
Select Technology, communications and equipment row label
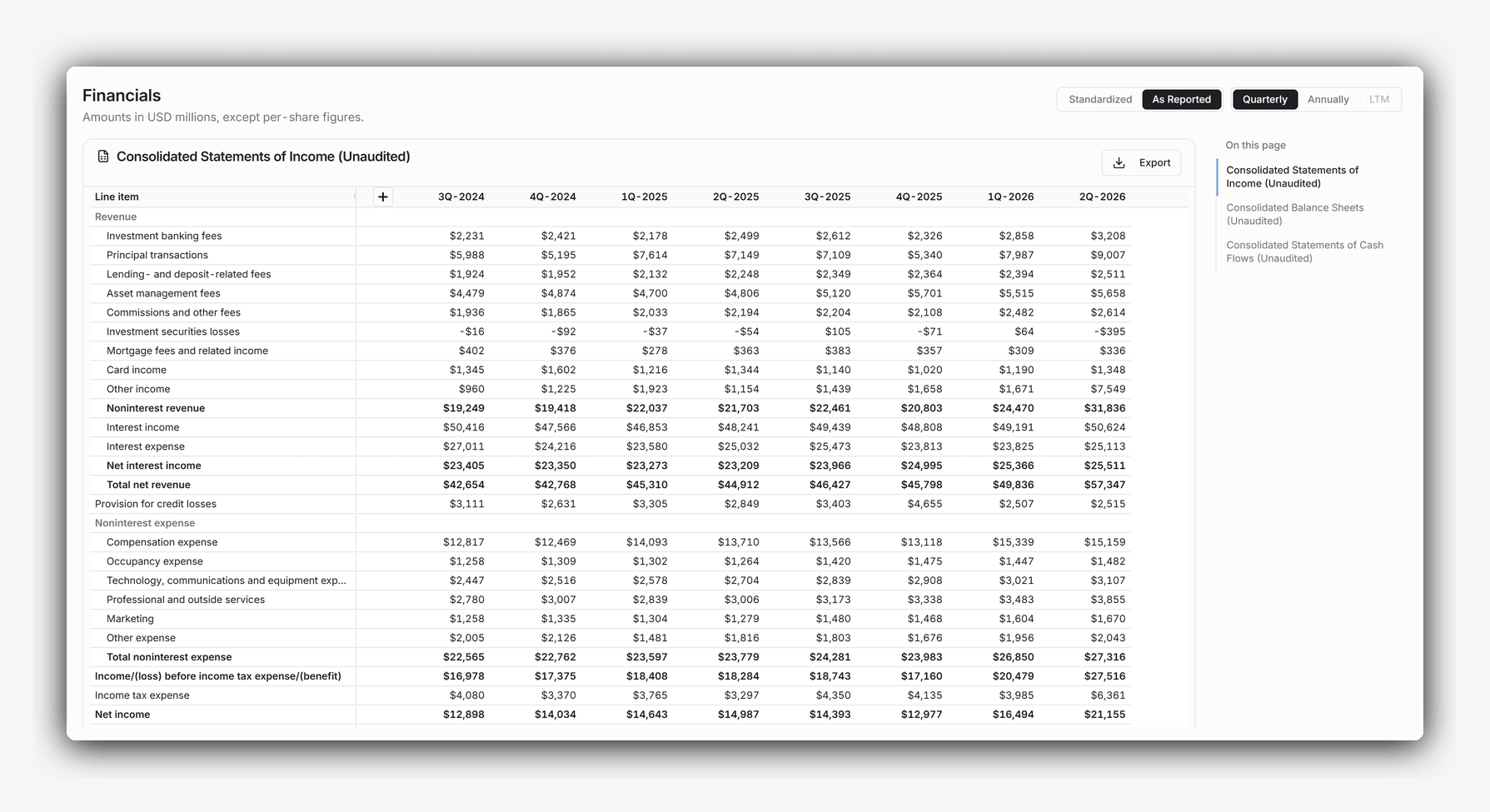pyautogui.click(x=227, y=580)
